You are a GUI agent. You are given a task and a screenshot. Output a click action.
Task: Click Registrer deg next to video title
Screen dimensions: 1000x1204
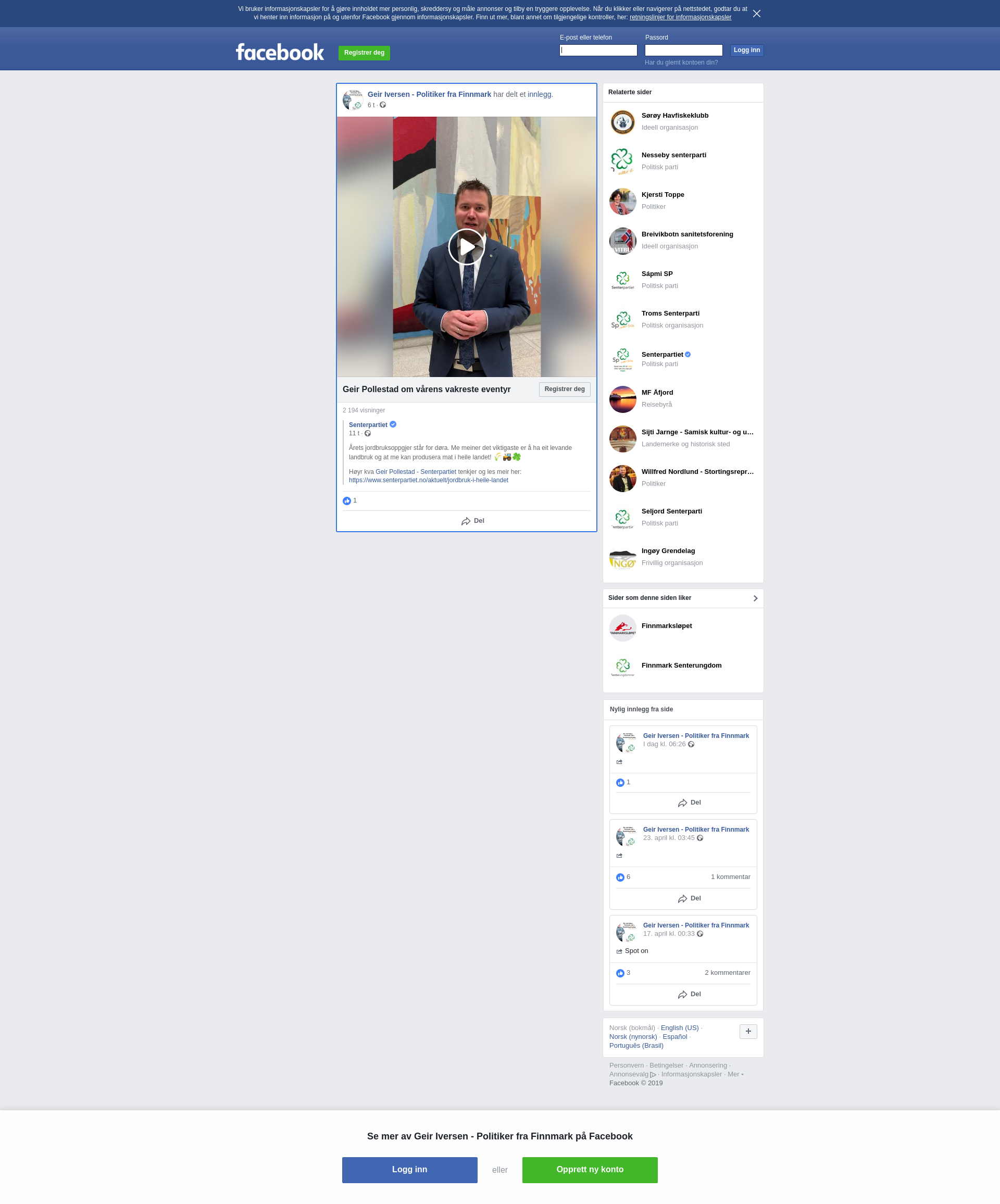point(564,390)
